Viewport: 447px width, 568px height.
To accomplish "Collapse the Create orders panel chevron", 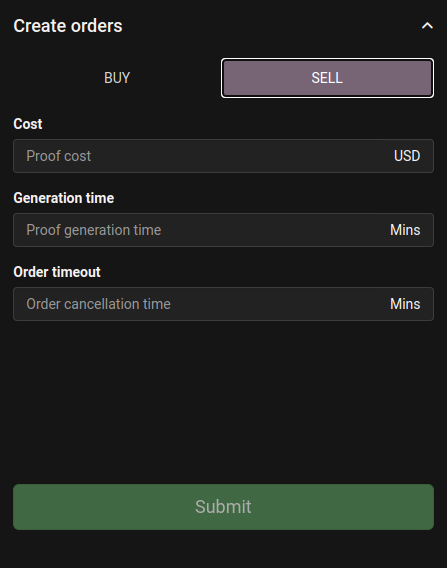I will point(427,26).
